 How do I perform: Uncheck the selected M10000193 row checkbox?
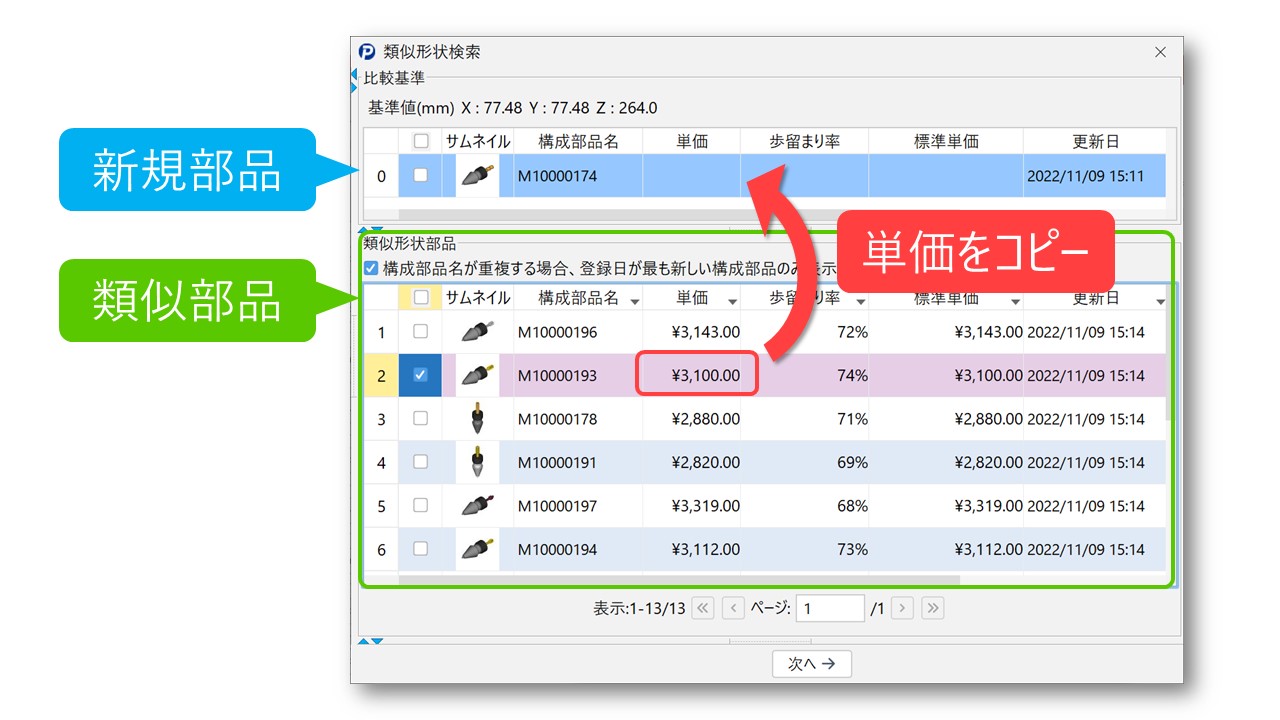(420, 375)
